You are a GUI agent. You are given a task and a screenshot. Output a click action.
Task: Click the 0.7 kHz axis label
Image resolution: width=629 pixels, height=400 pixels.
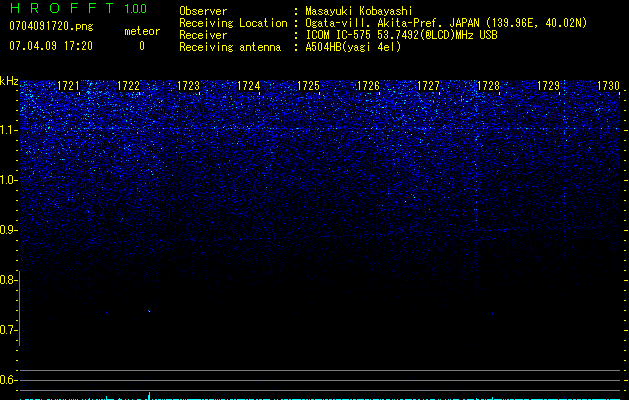8,330
